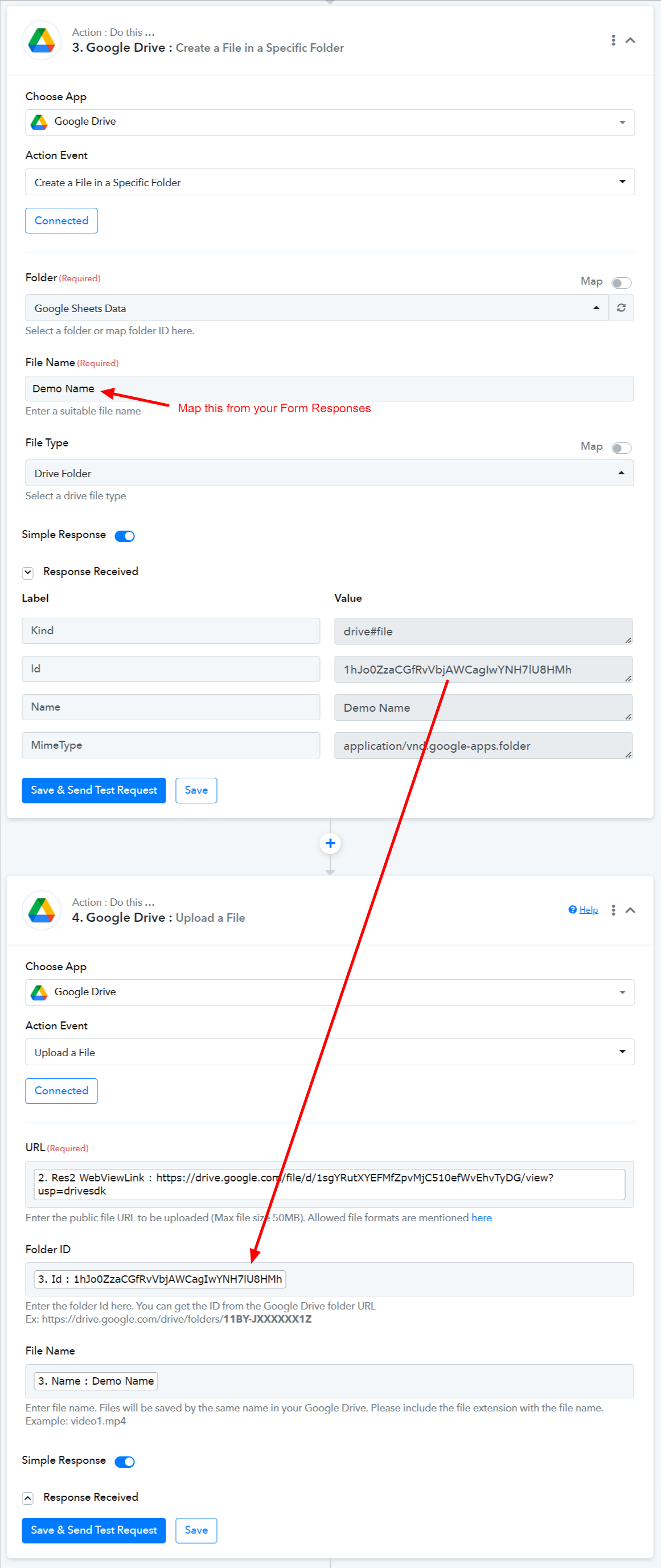Open Action Event dropdown showing Upload a File
The width and height of the screenshot is (661, 1568).
click(x=330, y=1052)
